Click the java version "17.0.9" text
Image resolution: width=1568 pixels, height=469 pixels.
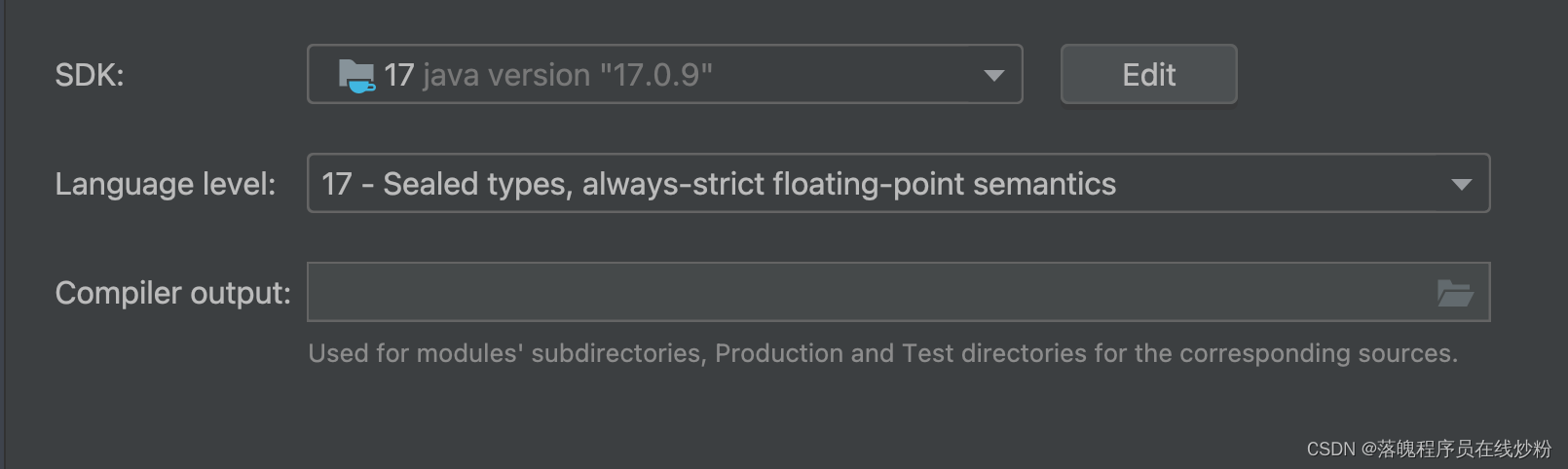pos(567,75)
